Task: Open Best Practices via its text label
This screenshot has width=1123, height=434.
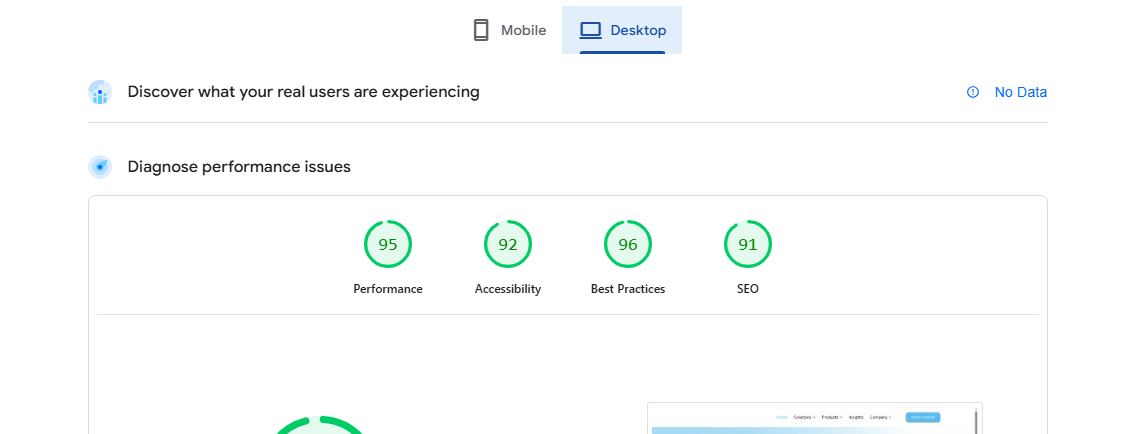Action: click(628, 289)
